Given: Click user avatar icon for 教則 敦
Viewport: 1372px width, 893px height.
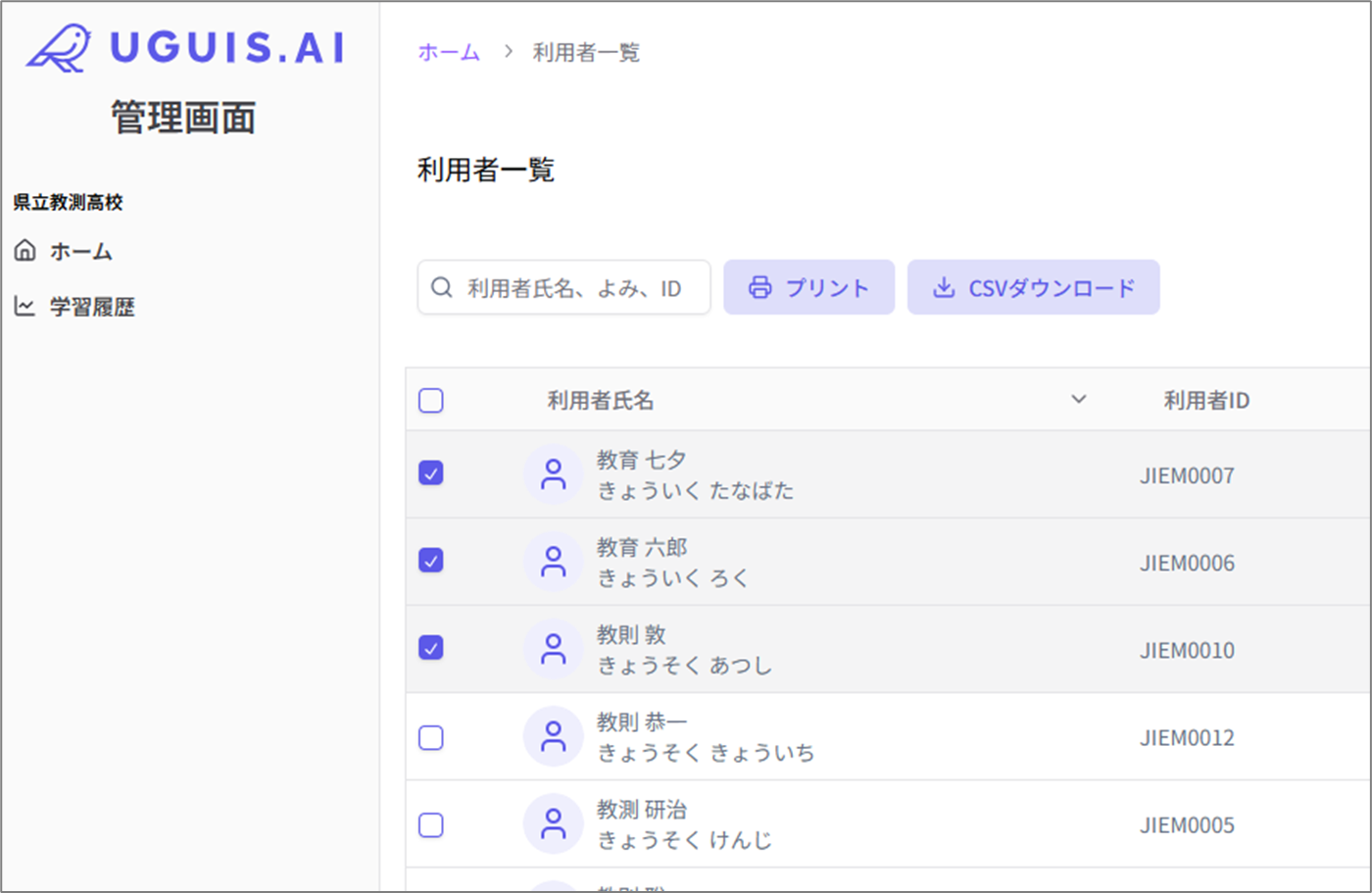Looking at the screenshot, I should 553,649.
